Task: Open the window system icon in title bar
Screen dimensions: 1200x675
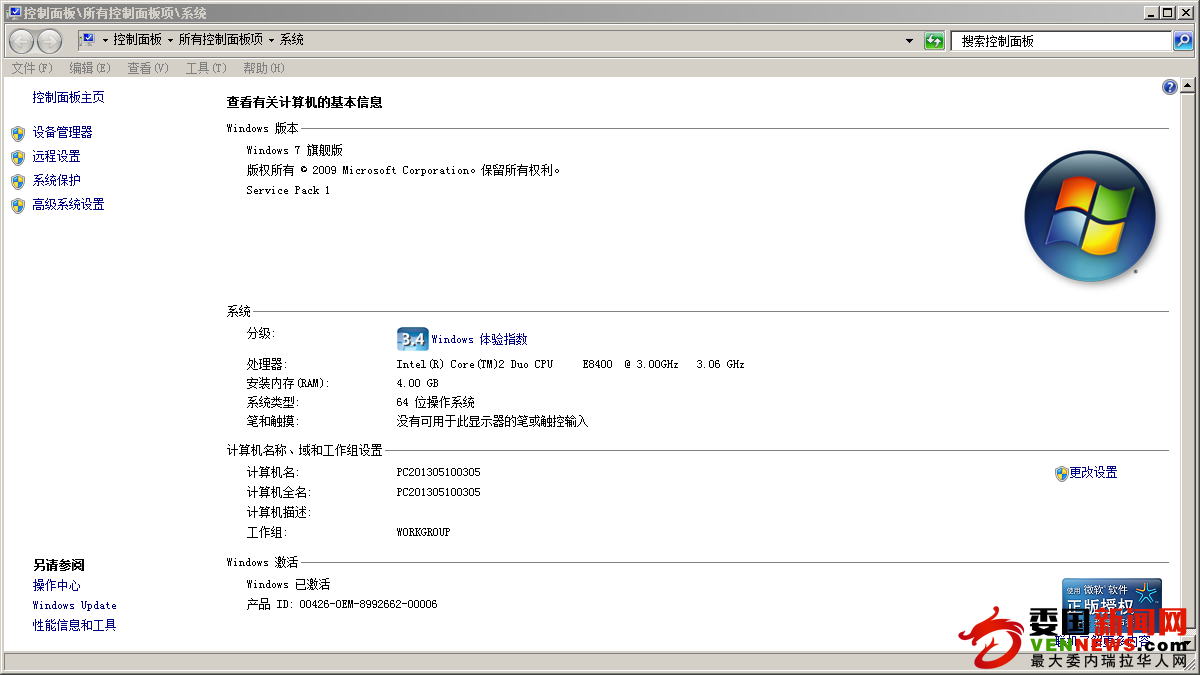Action: click(x=14, y=13)
